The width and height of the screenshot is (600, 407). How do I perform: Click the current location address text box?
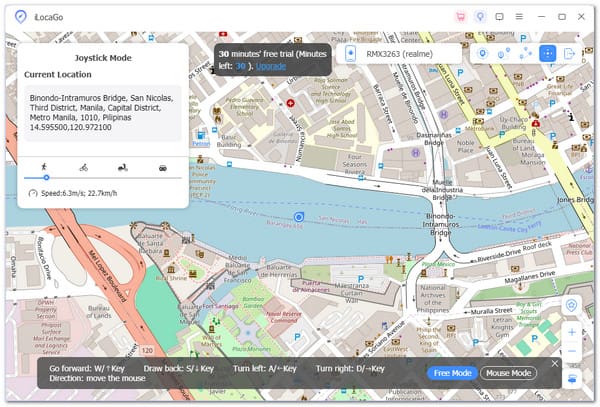pos(103,113)
